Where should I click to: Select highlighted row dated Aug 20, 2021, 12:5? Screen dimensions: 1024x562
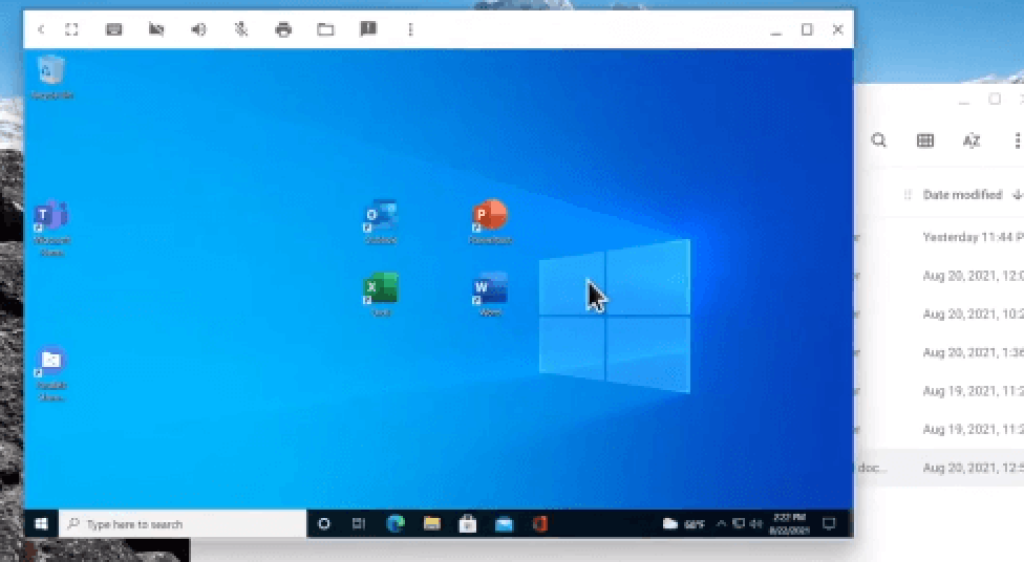[939, 467]
